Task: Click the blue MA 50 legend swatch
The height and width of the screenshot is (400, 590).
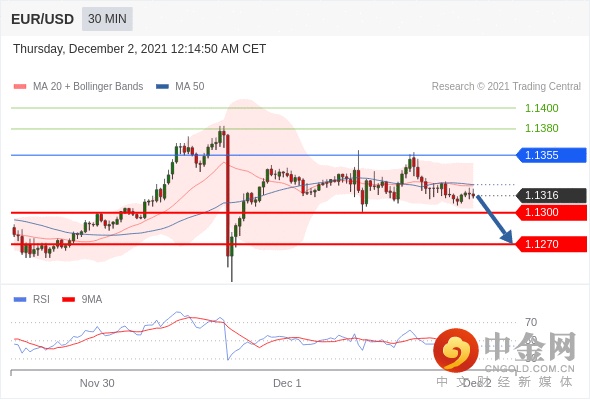Action: point(162,87)
